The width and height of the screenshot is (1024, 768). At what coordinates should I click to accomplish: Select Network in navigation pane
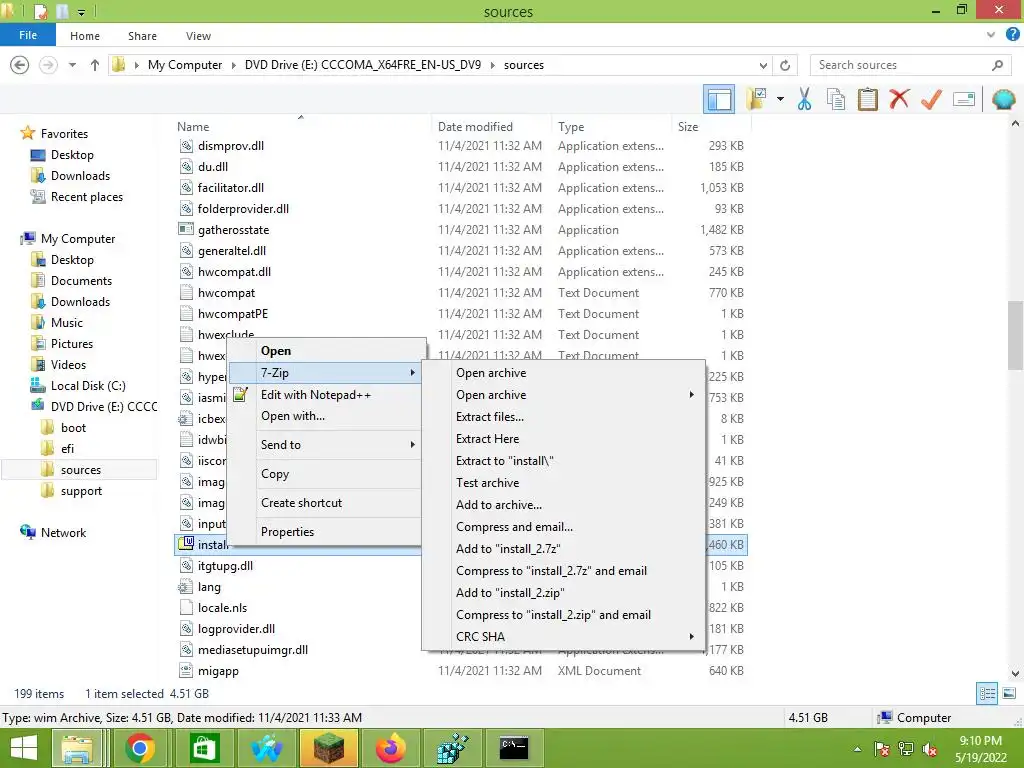(63, 533)
